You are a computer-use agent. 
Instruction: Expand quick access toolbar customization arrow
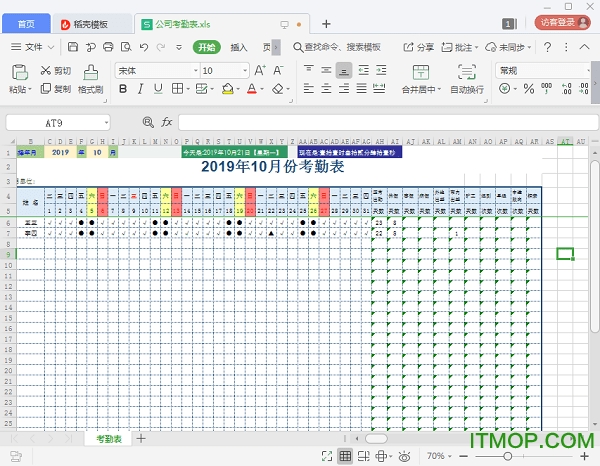(x=179, y=47)
